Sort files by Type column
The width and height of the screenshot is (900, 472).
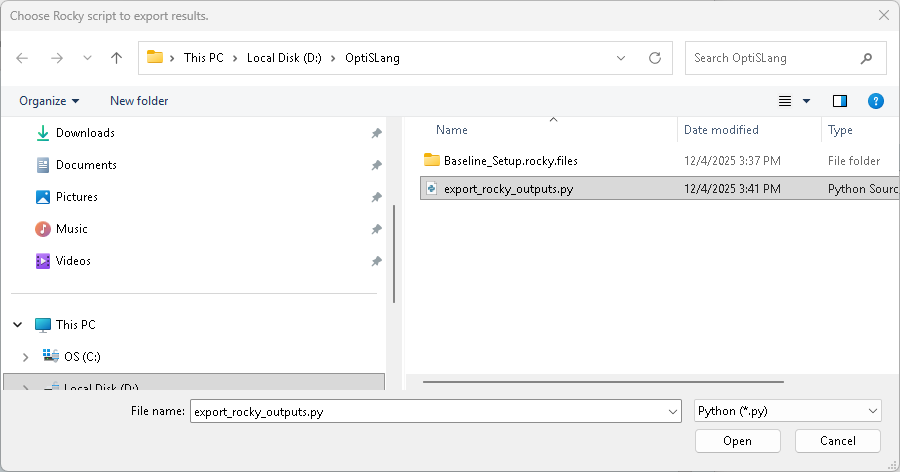[x=840, y=130]
